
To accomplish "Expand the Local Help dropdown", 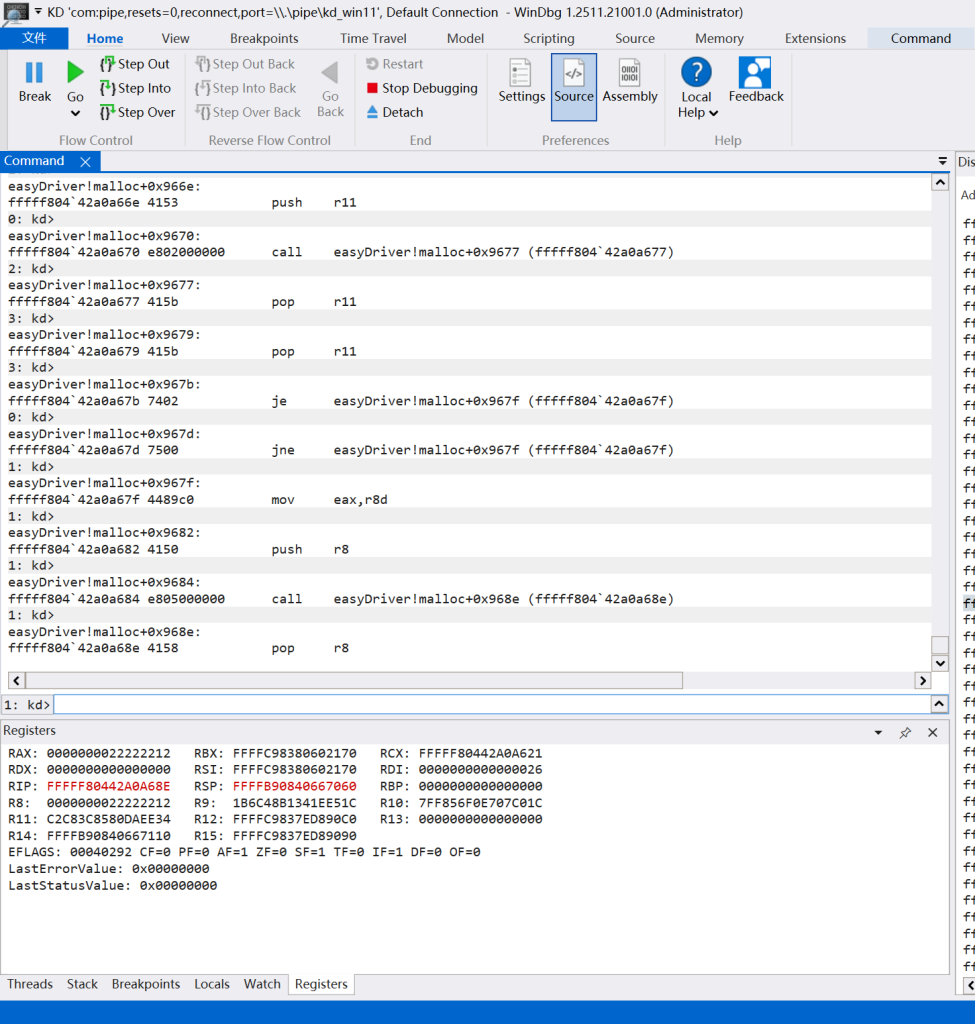I will [x=713, y=113].
